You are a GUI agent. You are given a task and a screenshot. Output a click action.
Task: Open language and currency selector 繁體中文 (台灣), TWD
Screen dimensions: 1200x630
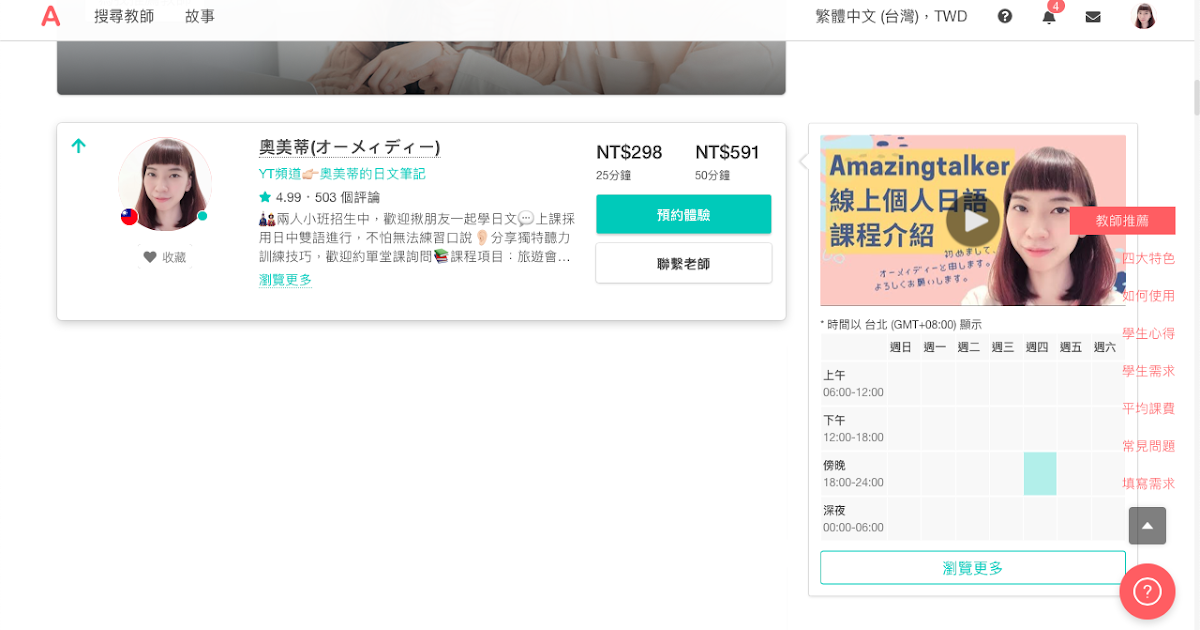891,16
